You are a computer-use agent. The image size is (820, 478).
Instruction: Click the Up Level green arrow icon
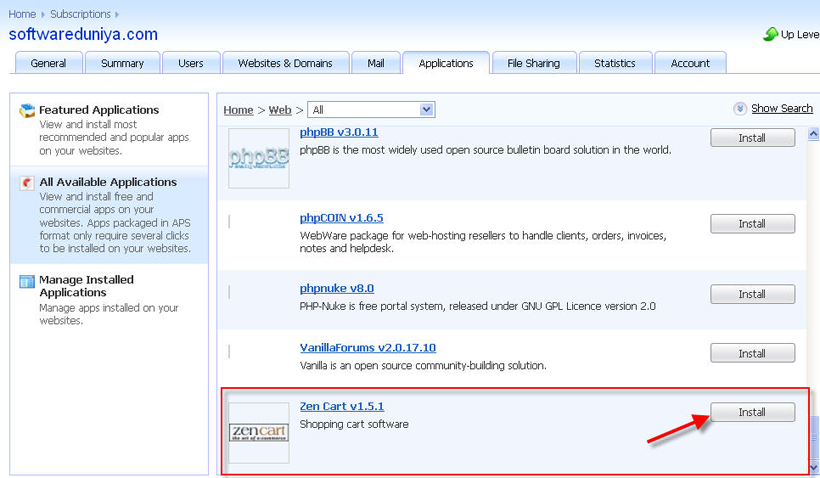[770, 35]
